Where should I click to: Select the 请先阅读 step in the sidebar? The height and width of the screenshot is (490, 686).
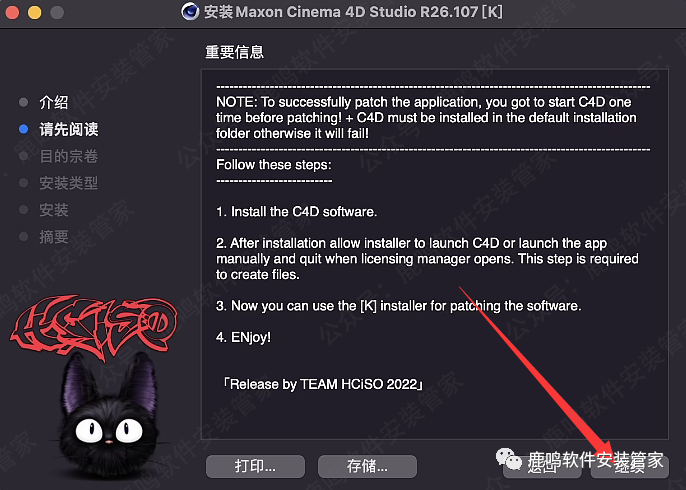pos(69,129)
